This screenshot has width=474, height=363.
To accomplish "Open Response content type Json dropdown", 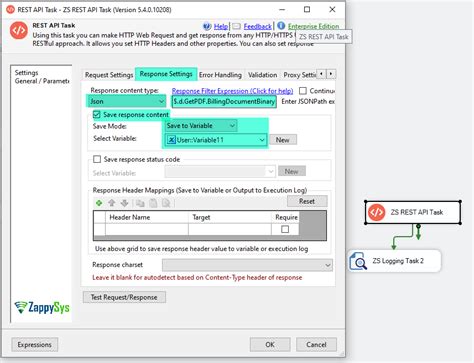I will coord(161,101).
